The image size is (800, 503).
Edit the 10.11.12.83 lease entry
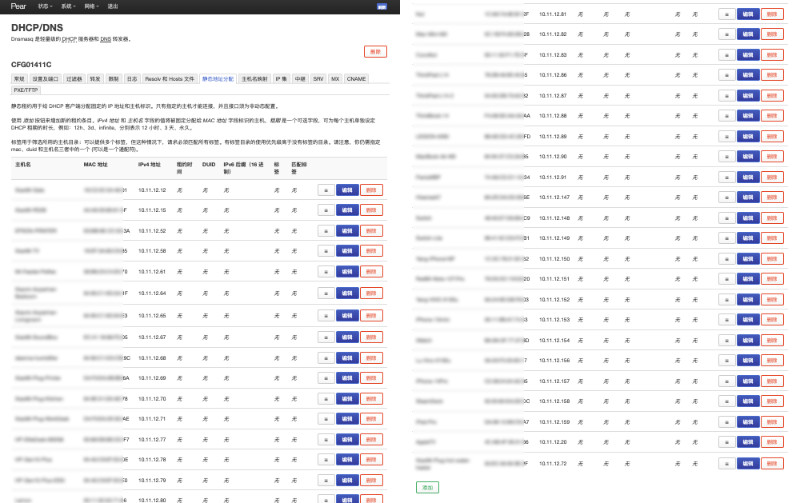[x=748, y=55]
